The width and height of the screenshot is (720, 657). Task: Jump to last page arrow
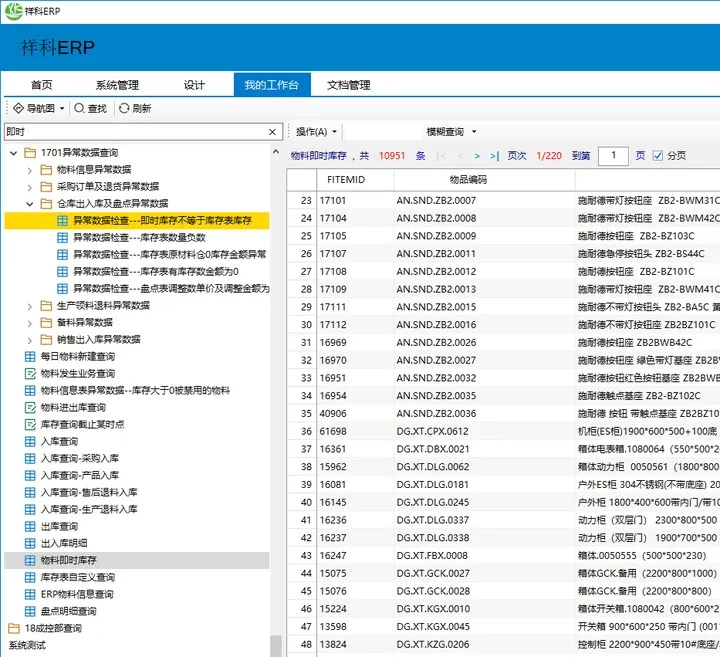tap(494, 156)
